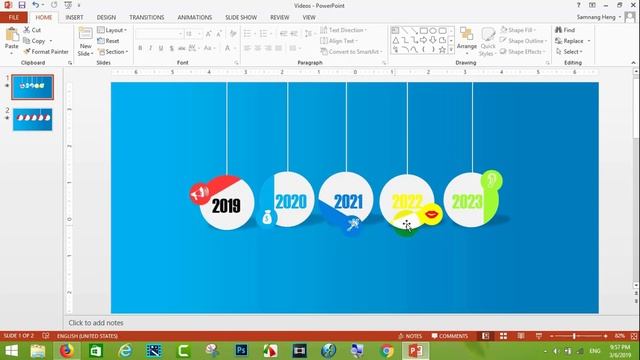Start Slide Show from status bar
Image resolution: width=640 pixels, height=360 pixels.
pos(539,336)
